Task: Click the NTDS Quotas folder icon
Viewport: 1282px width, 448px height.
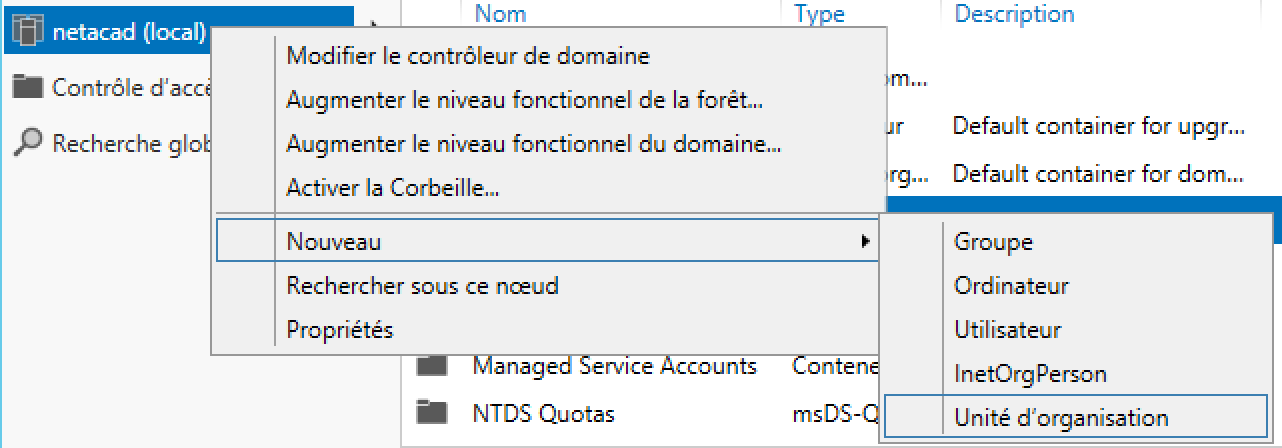Action: (x=432, y=412)
